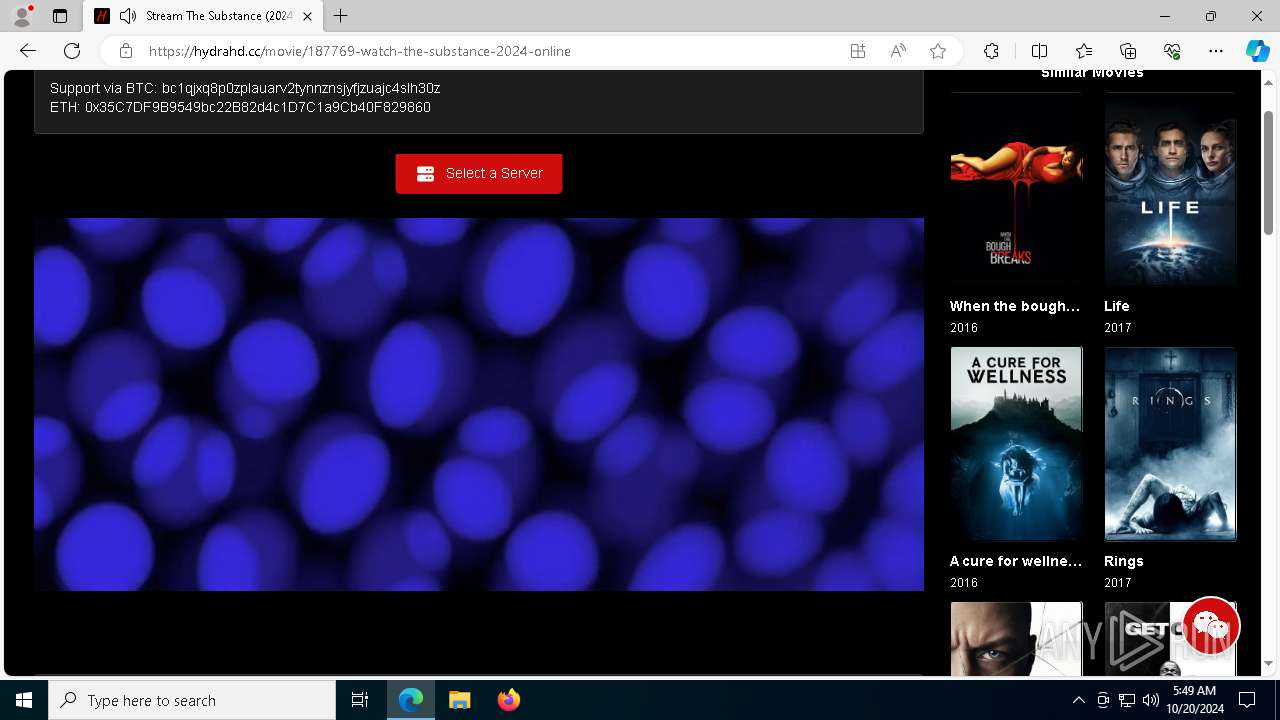This screenshot has width=1280, height=720.
Task: Click the address bar URL
Action: [360, 51]
